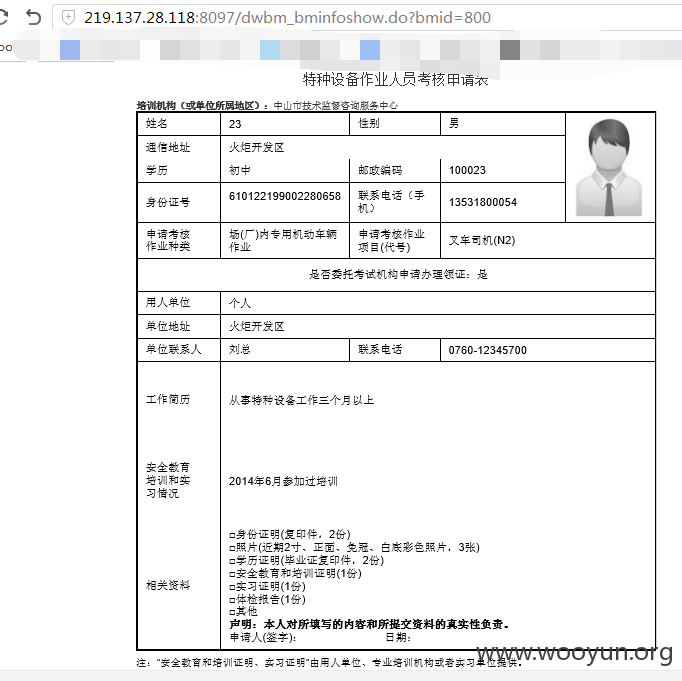The width and height of the screenshot is (682, 681).
Task: Click the gender value 男
Action: click(454, 124)
